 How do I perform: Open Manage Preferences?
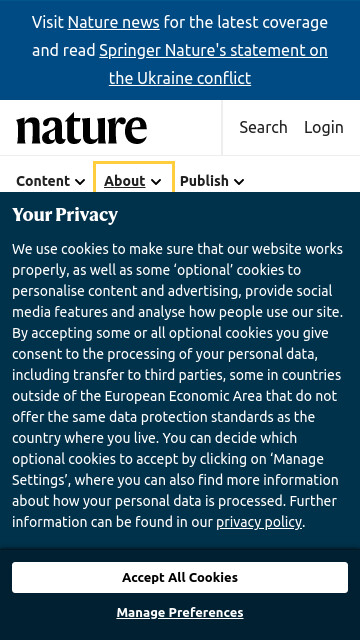click(180, 613)
